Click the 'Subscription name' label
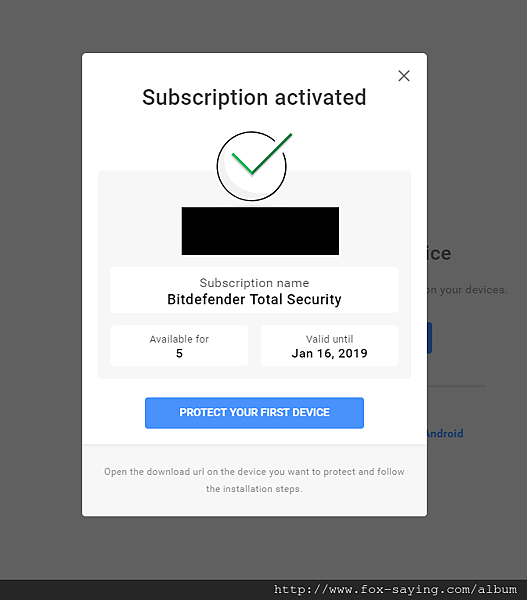 pyautogui.click(x=254, y=283)
